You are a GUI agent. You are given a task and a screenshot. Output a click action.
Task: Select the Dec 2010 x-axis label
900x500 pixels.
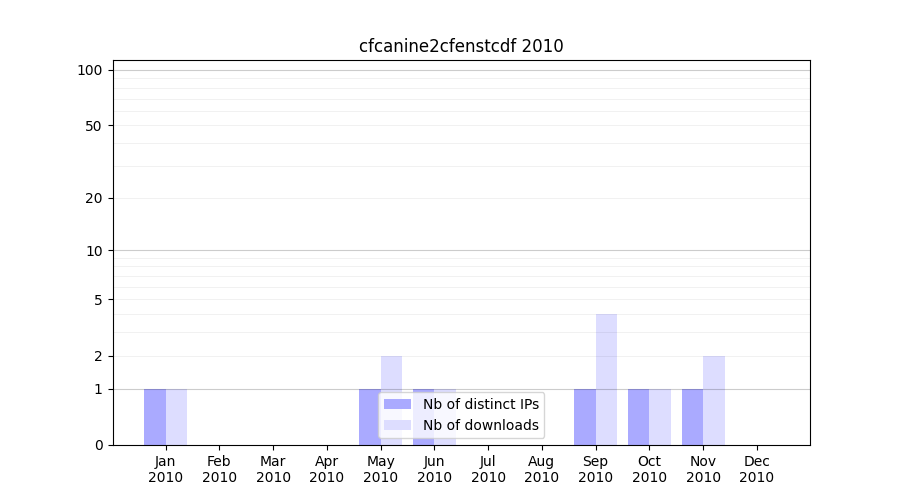pyautogui.click(x=756, y=469)
